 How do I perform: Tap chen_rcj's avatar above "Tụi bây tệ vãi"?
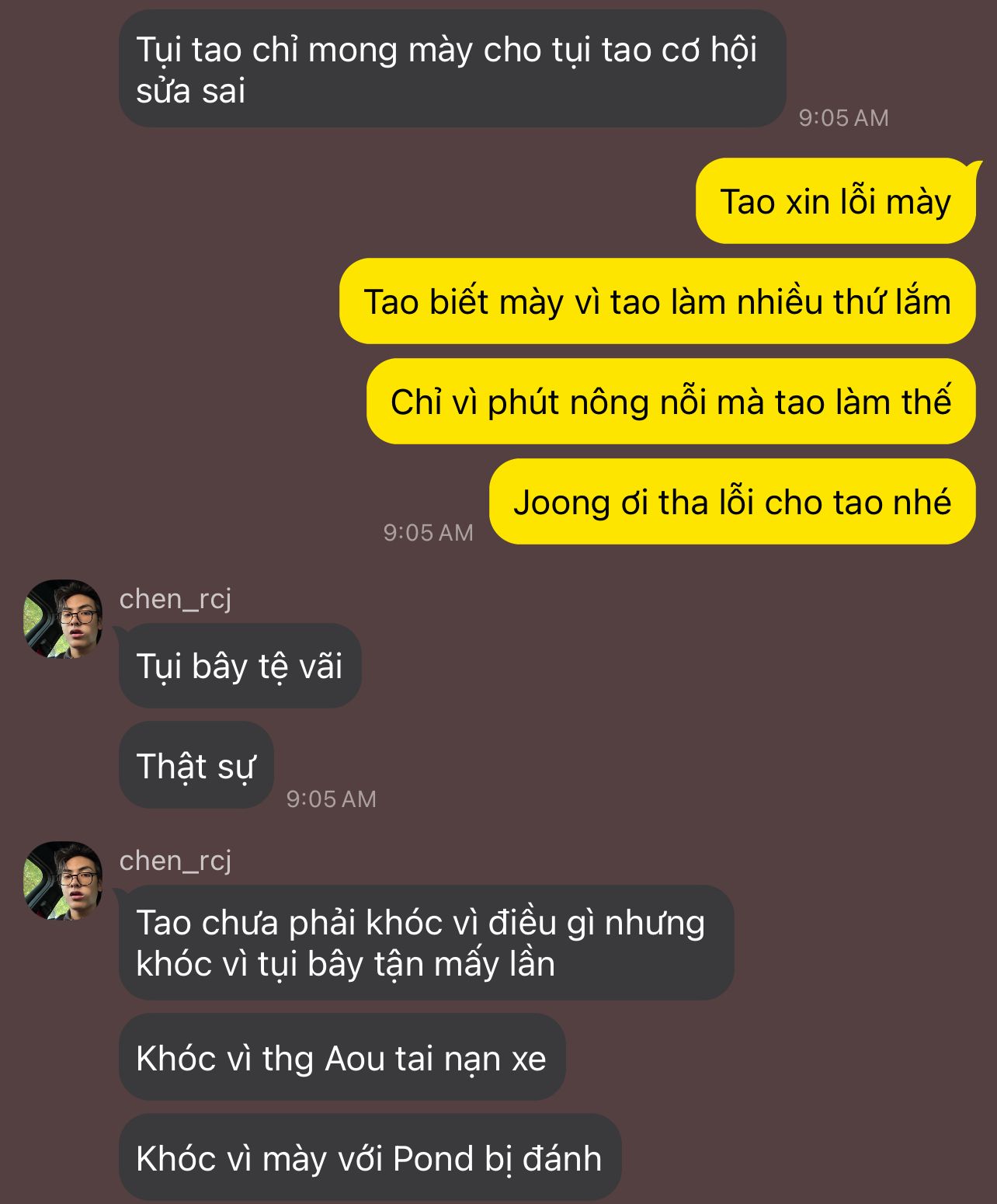[x=63, y=618]
